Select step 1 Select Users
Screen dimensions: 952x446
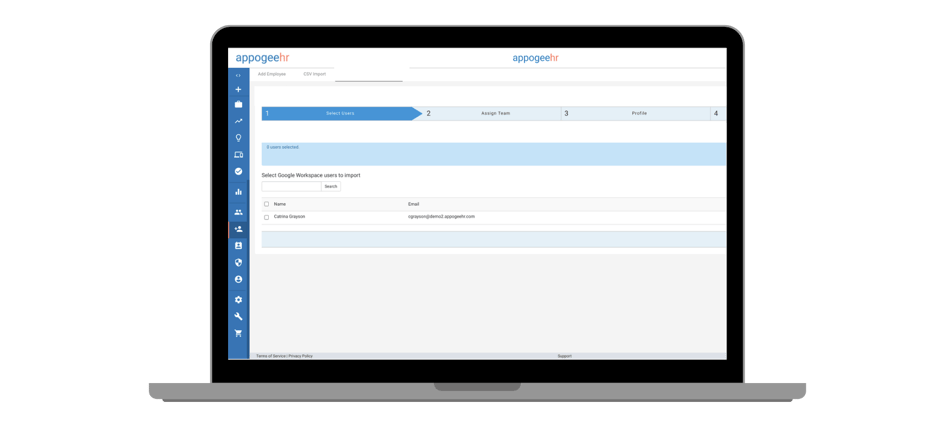(341, 113)
